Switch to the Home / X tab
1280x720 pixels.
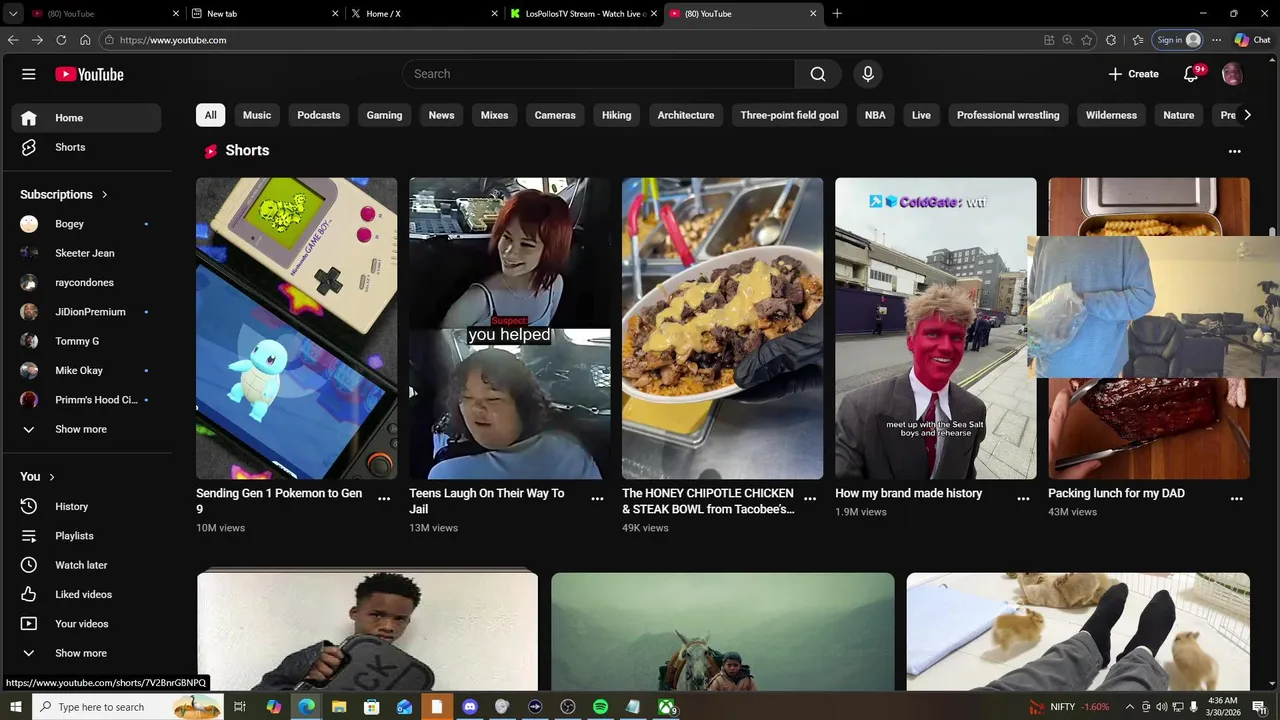[425, 14]
